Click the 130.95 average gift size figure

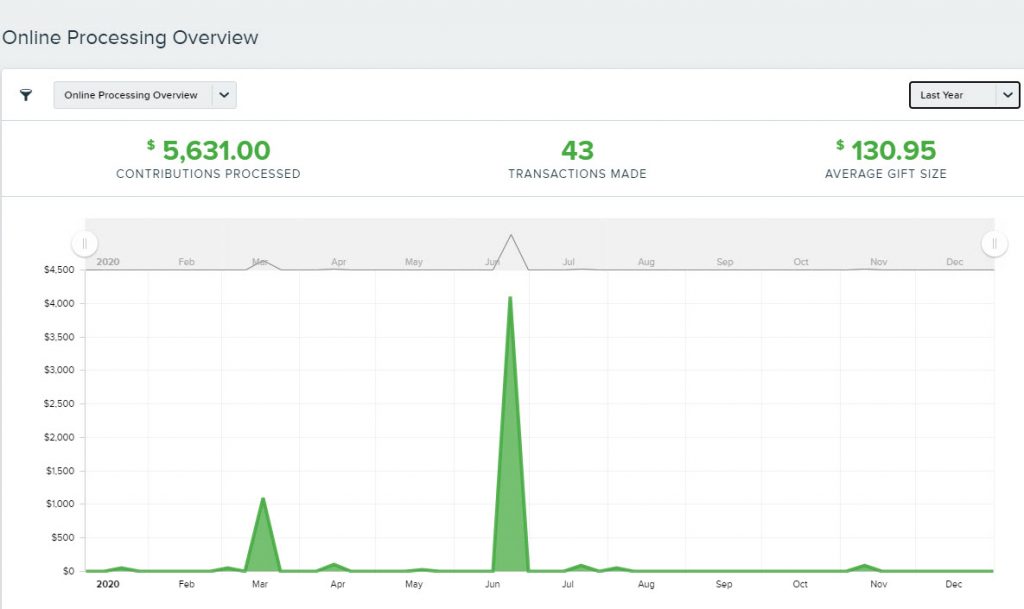click(x=886, y=151)
